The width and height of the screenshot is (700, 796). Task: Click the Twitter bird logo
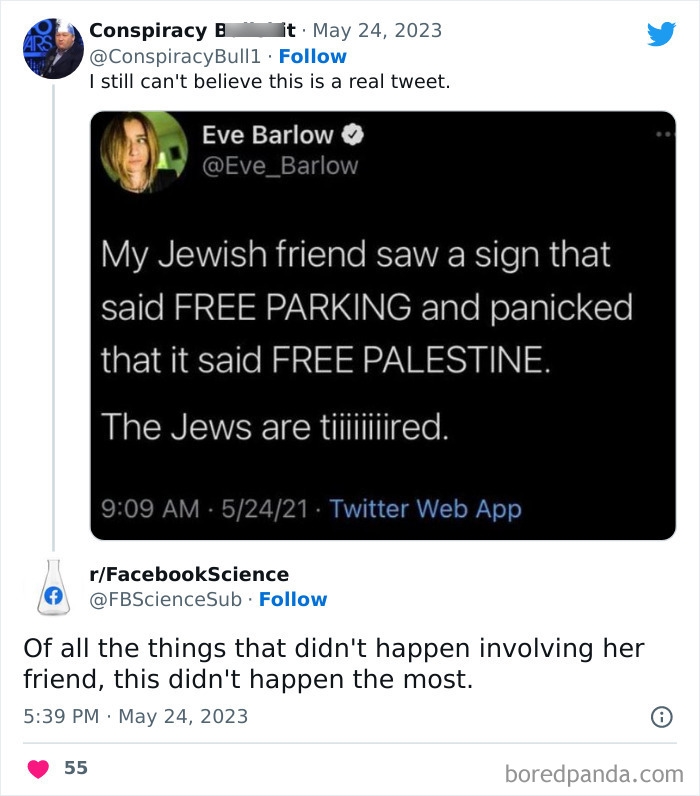click(x=661, y=34)
